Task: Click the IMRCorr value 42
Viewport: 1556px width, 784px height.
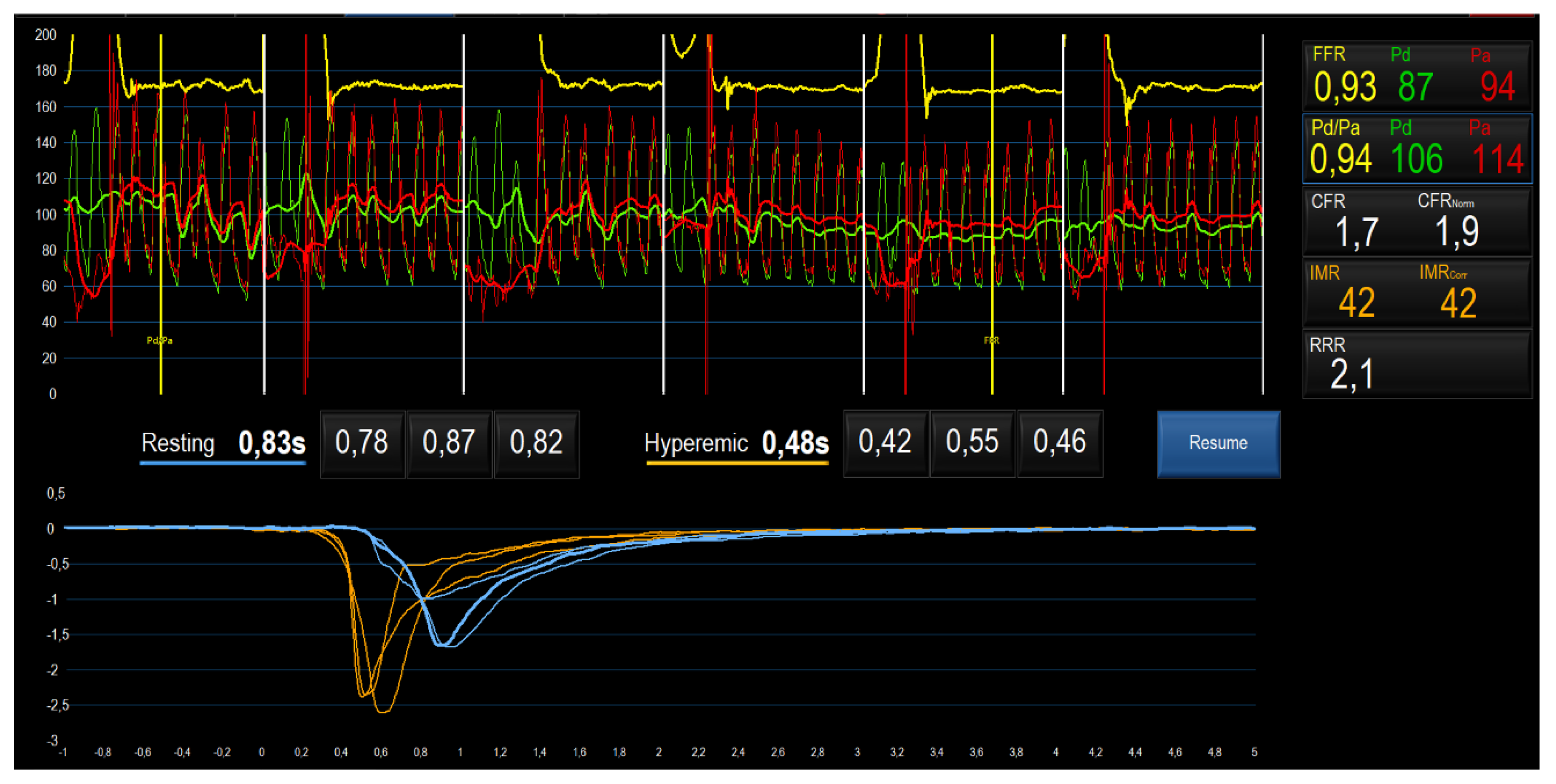Action: 1457,303
